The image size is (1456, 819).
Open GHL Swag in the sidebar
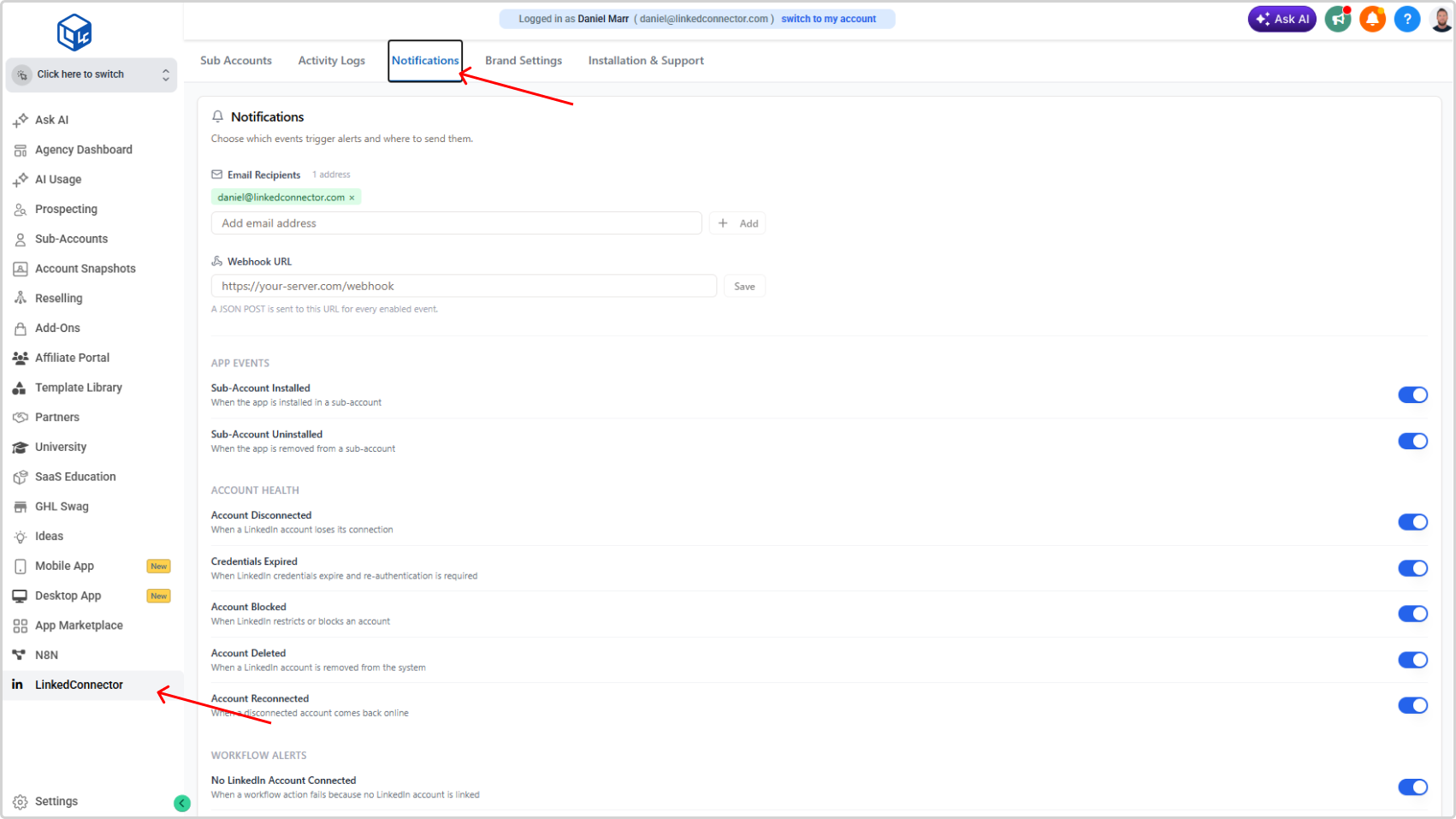click(x=62, y=507)
